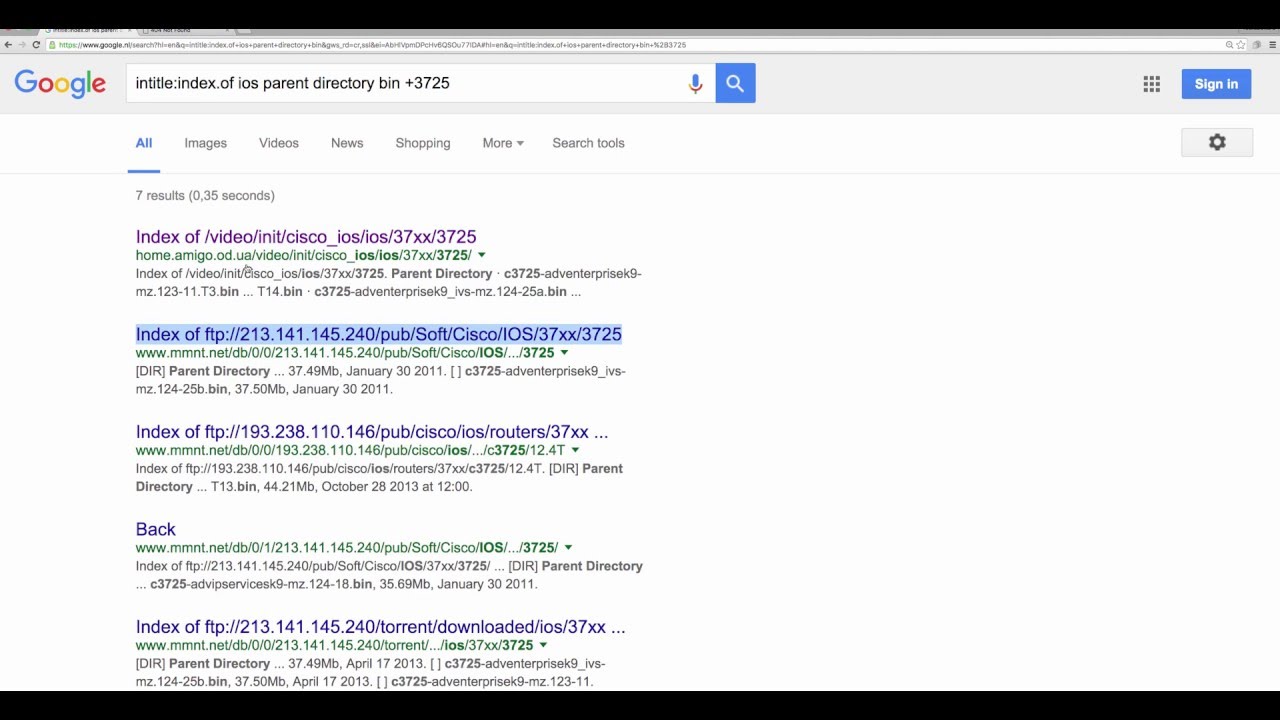Open the Chrome hamburger menu
This screenshot has width=1280, height=720.
1273,45
